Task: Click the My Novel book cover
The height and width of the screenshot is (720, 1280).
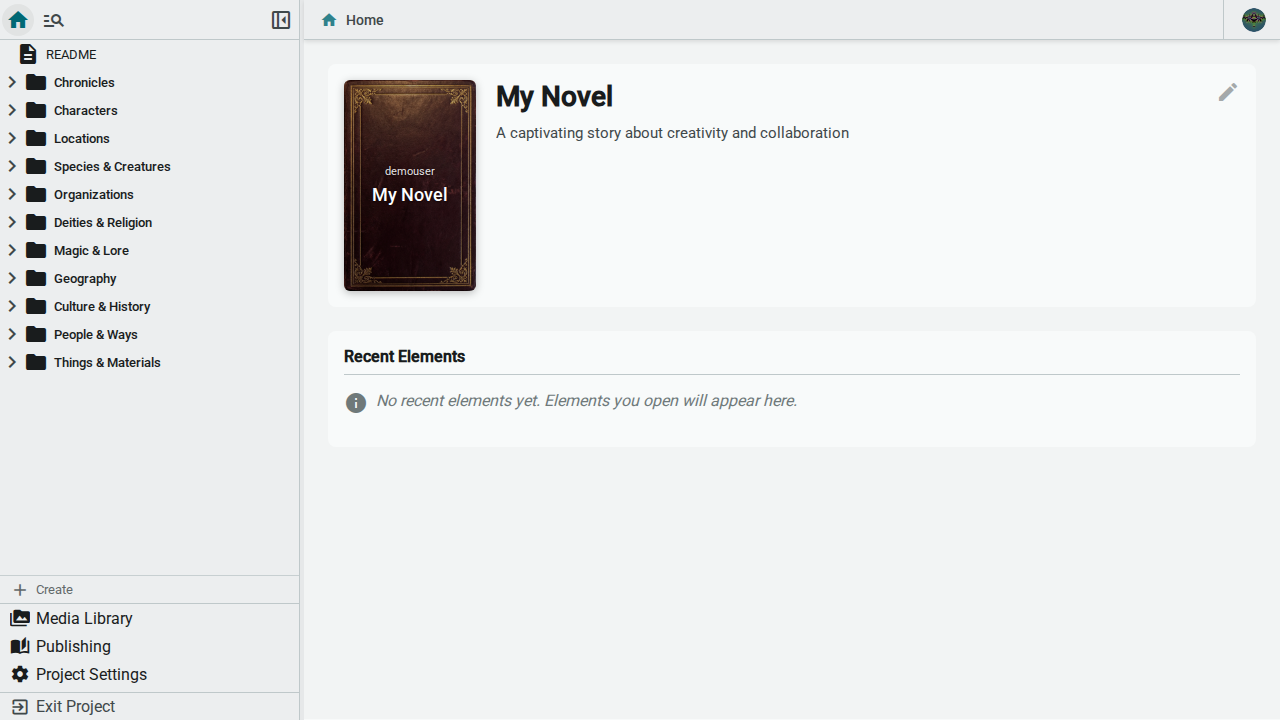Action: coord(410,186)
